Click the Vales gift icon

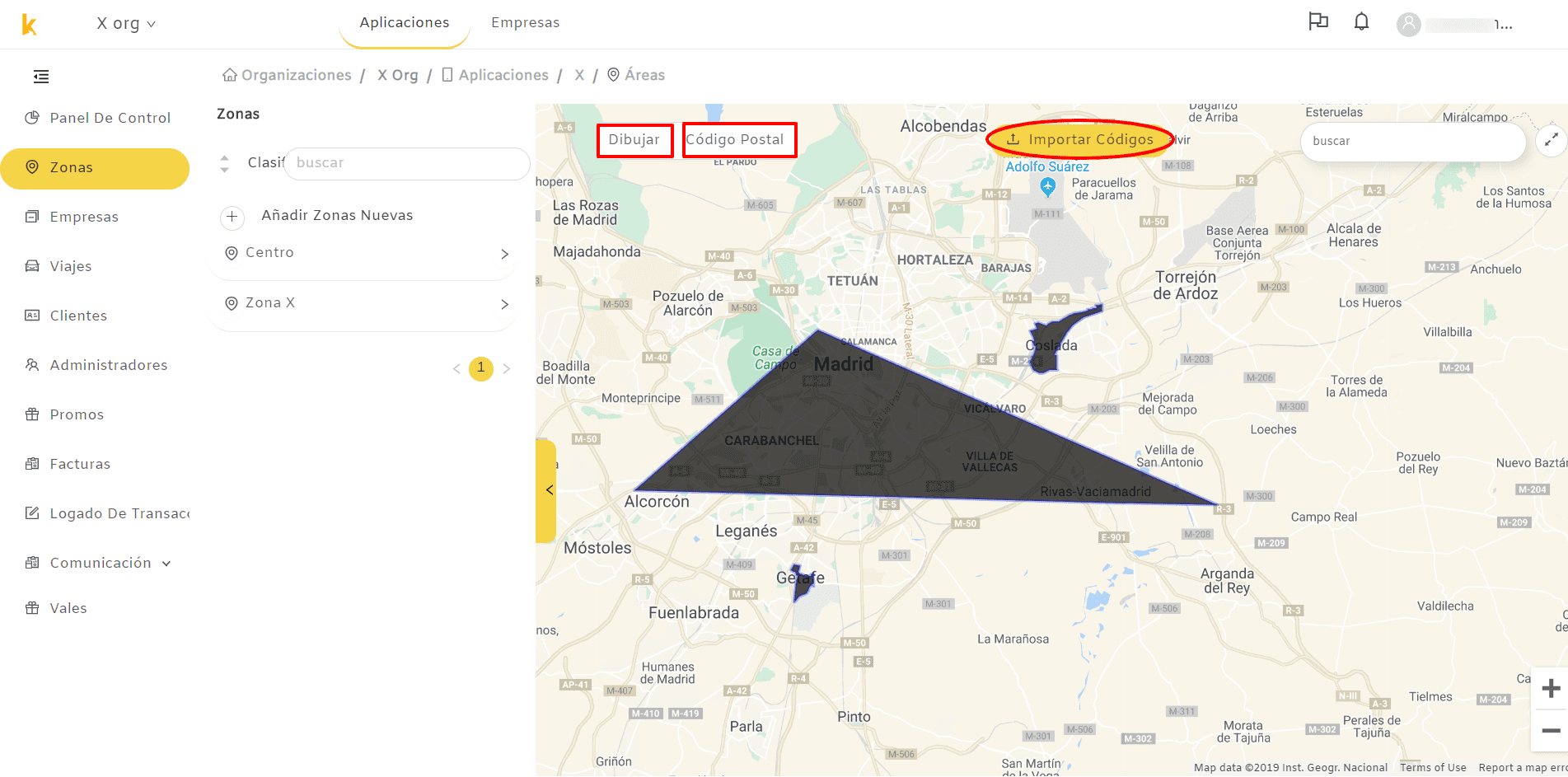click(x=32, y=607)
